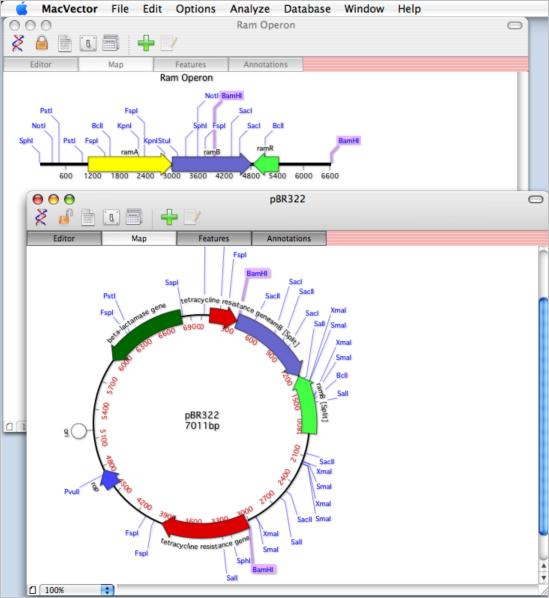The image size is (549, 598).
Task: Click locked padlock icon in Ram Operon window
Action: coord(42,43)
